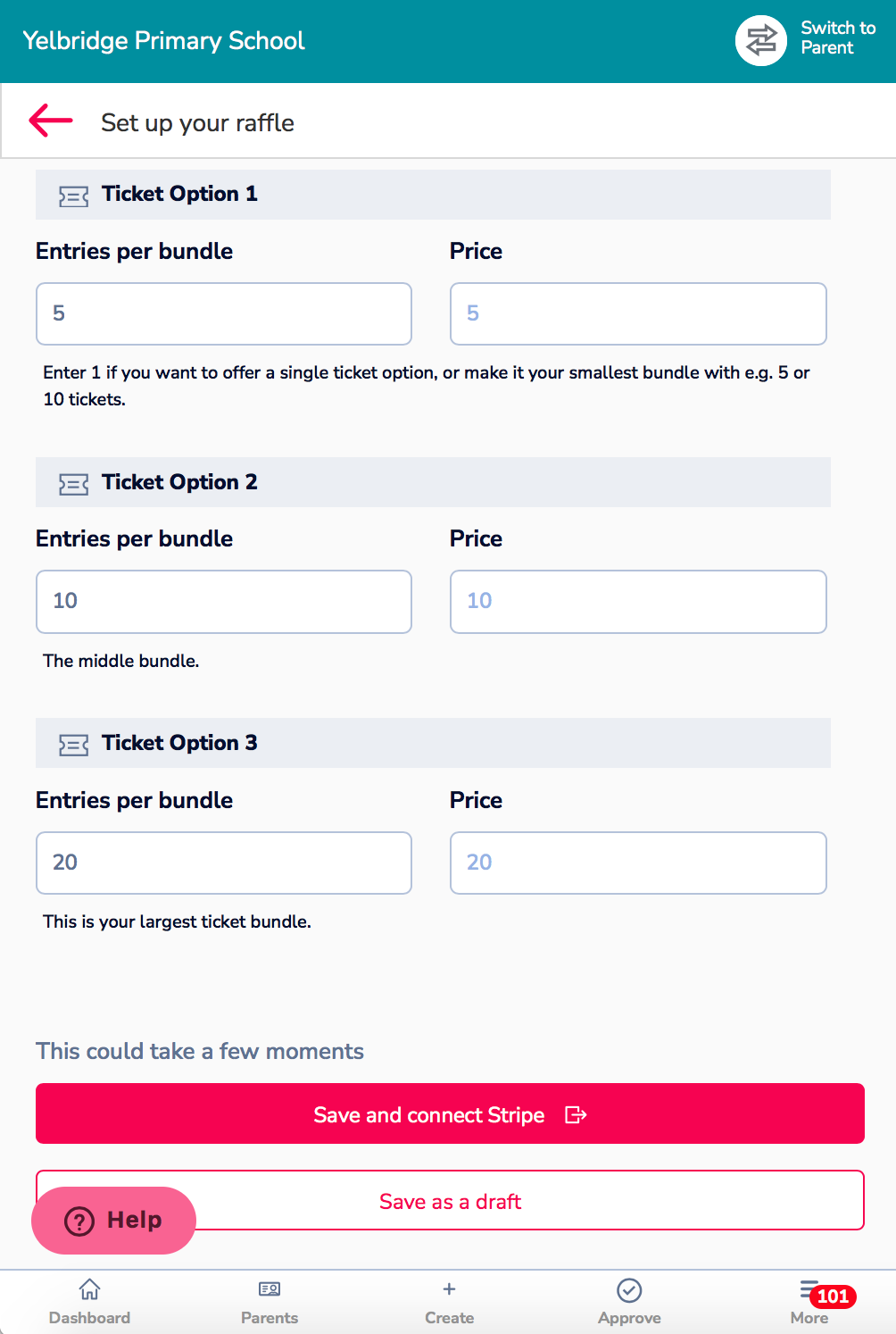Screen dimensions: 896x1334
Task: Open the Dashboard home icon
Action: click(89, 1289)
